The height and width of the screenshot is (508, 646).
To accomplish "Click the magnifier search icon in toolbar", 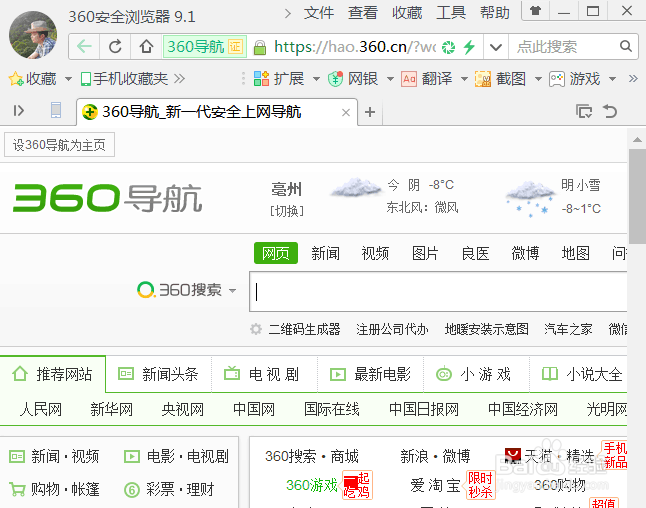I will point(625,46).
